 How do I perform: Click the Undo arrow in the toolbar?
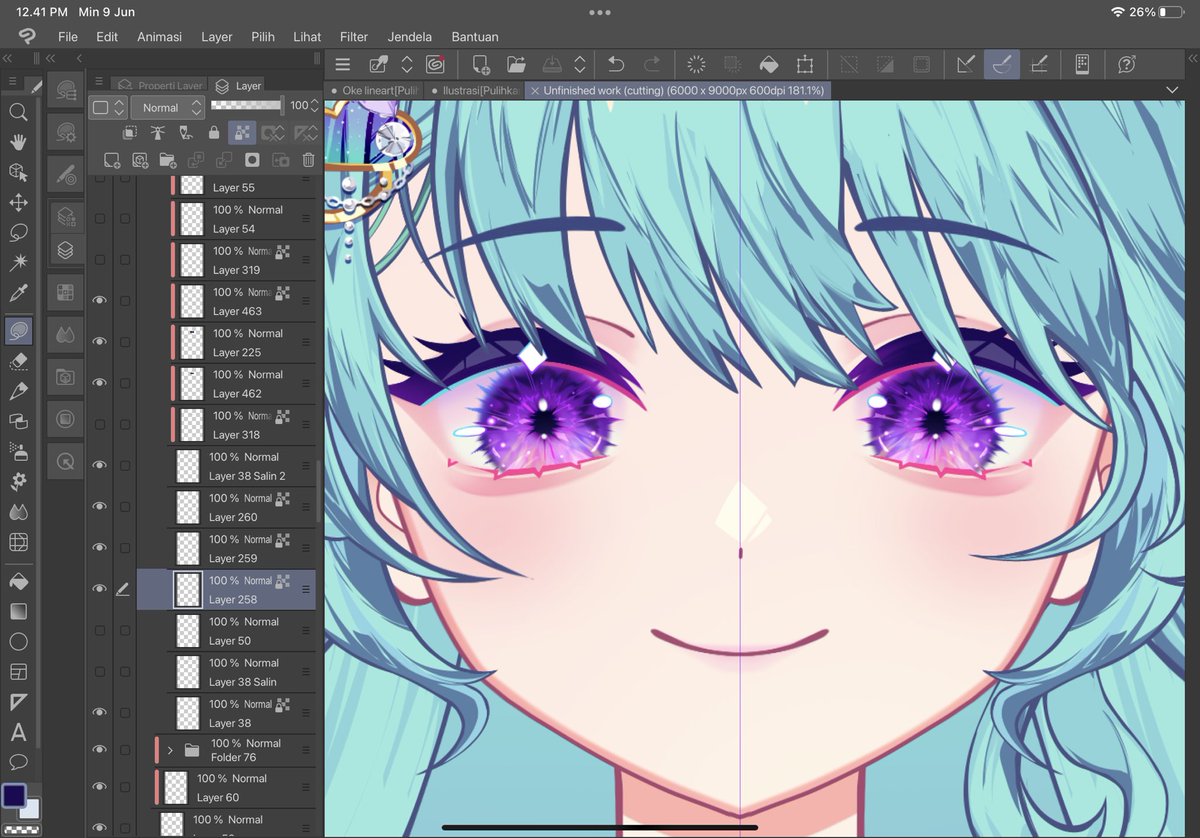pyautogui.click(x=618, y=62)
